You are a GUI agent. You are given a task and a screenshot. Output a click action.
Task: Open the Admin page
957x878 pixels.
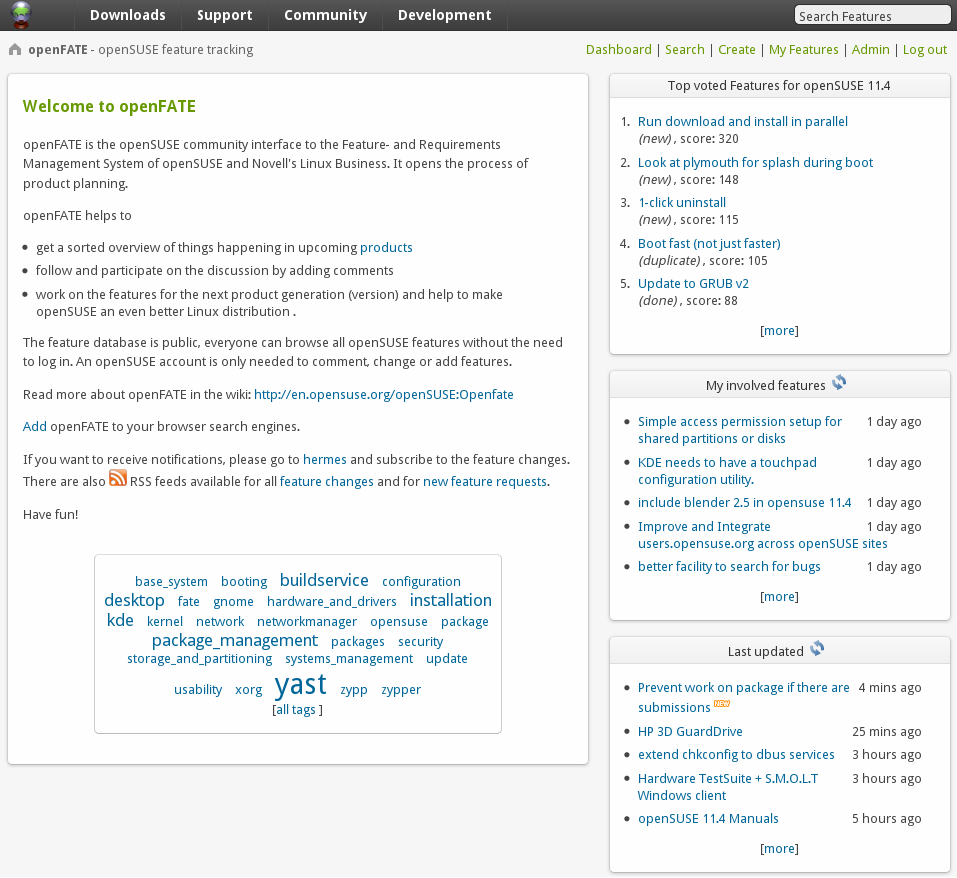click(870, 49)
